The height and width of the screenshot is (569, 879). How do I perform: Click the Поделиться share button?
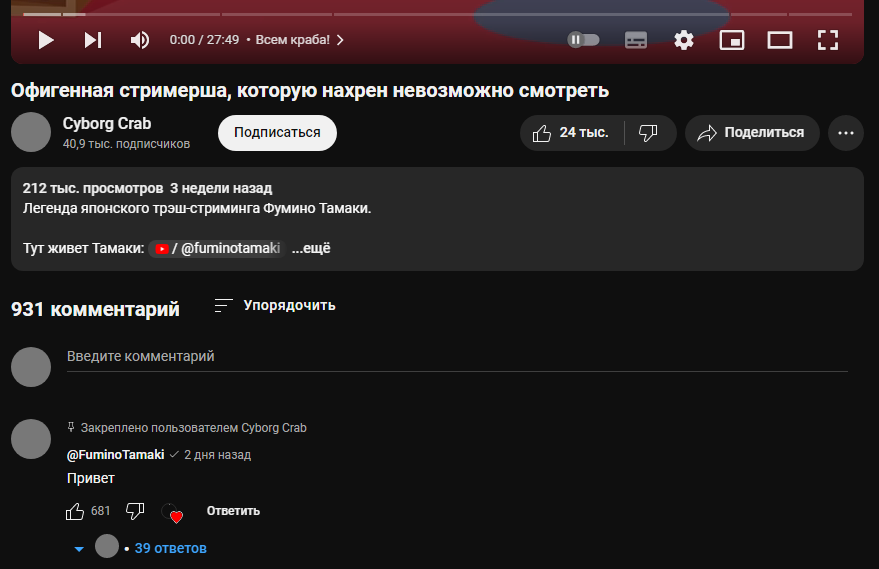[x=752, y=133]
